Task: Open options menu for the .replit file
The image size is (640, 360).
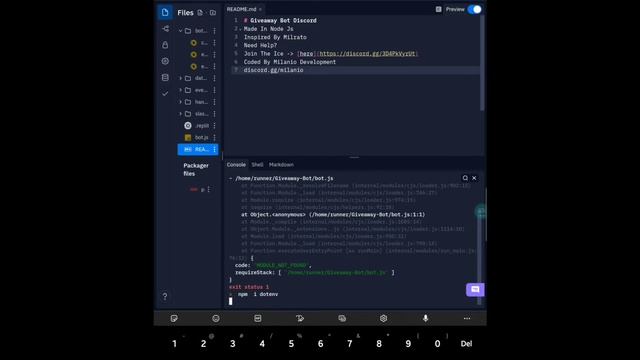Action: point(214,126)
